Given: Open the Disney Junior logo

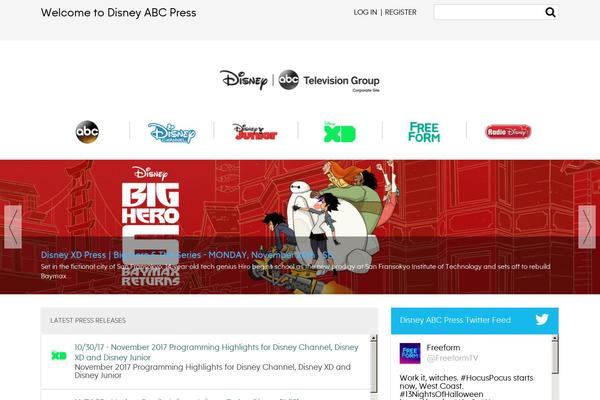Looking at the screenshot, I should [x=255, y=132].
